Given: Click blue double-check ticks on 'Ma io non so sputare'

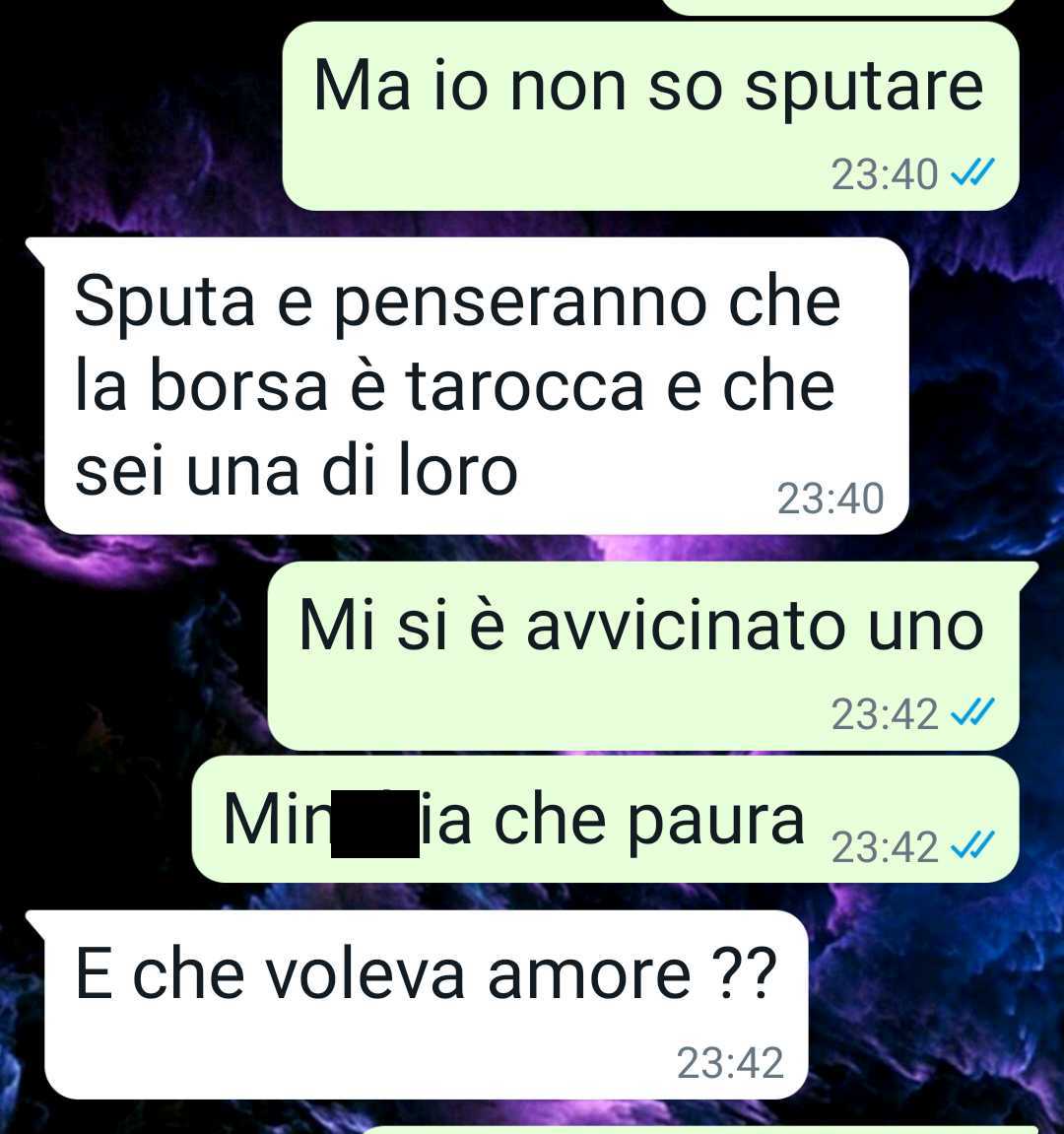Looking at the screenshot, I should point(972,172).
